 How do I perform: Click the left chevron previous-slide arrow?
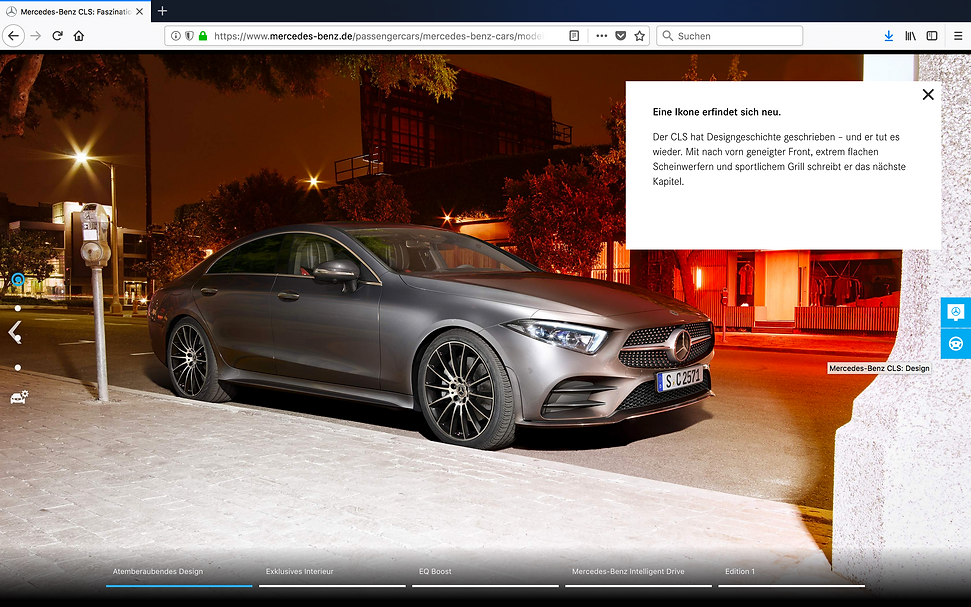(15, 331)
